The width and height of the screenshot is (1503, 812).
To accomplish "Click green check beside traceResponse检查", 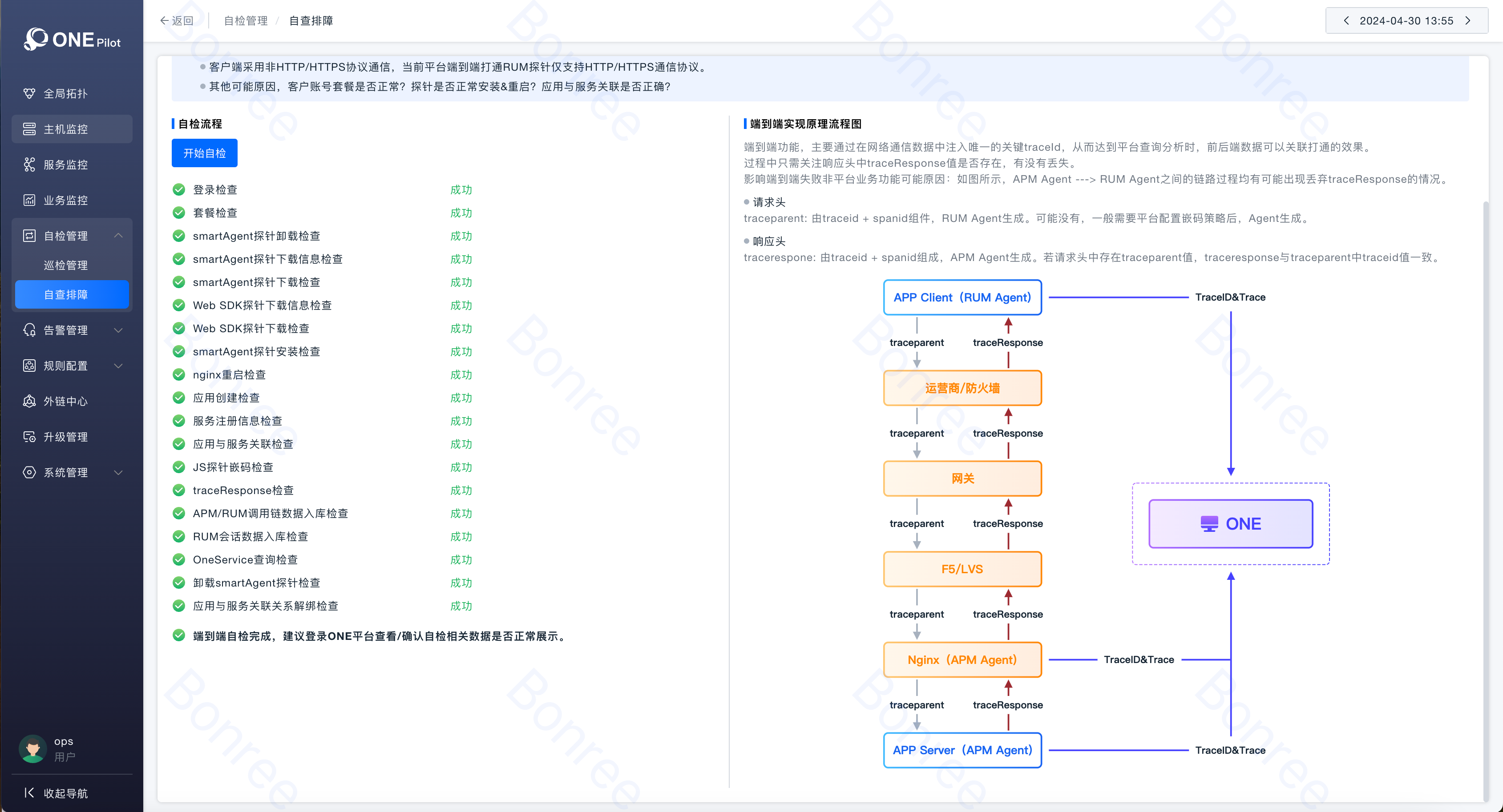I will [x=179, y=490].
